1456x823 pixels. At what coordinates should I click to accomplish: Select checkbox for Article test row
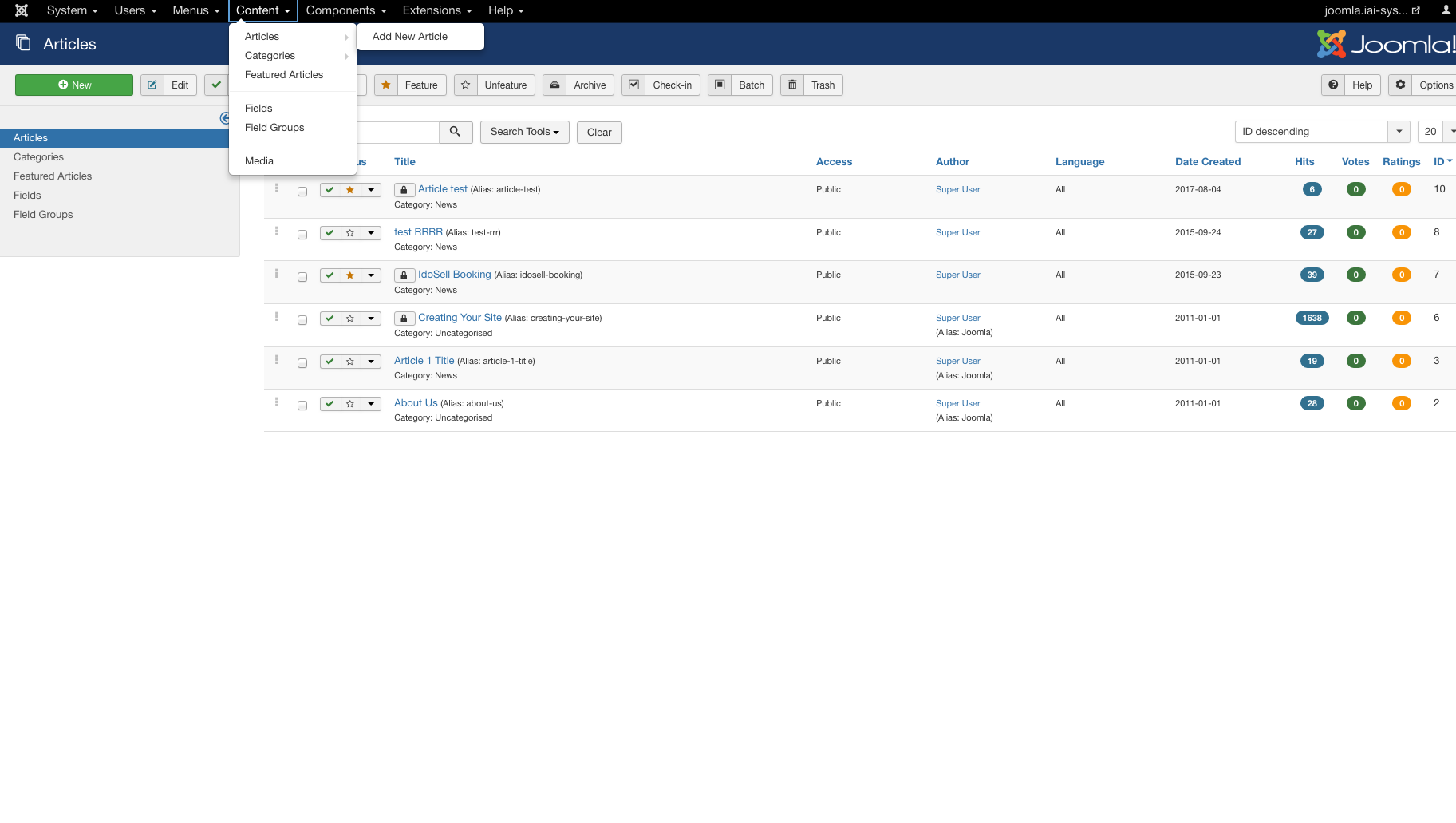(302, 192)
